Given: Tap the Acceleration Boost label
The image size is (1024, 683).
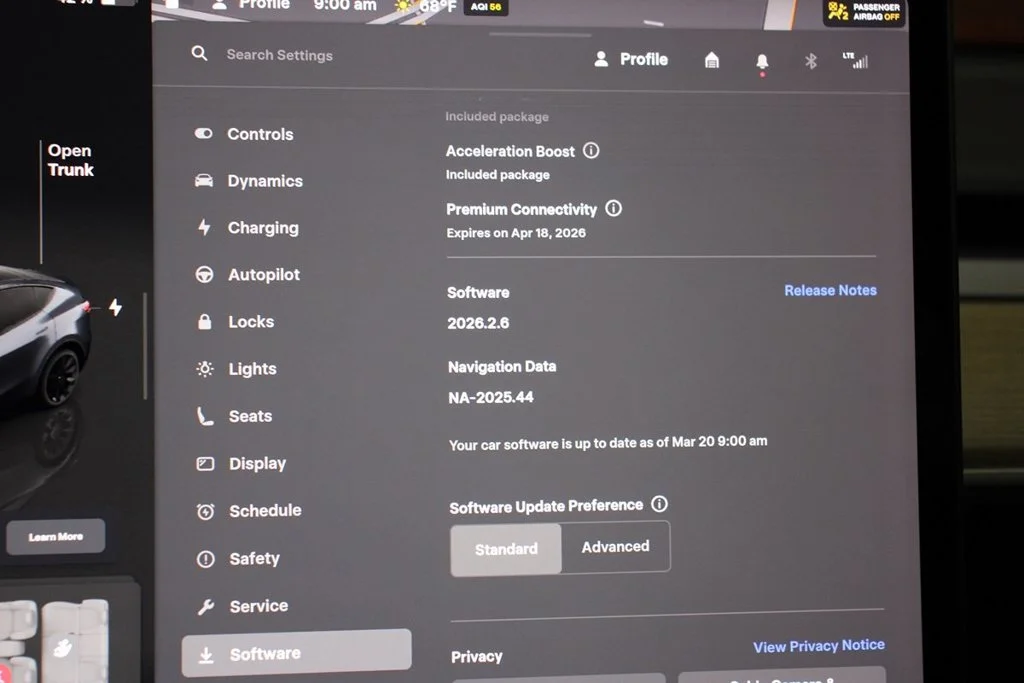Looking at the screenshot, I should coord(510,151).
